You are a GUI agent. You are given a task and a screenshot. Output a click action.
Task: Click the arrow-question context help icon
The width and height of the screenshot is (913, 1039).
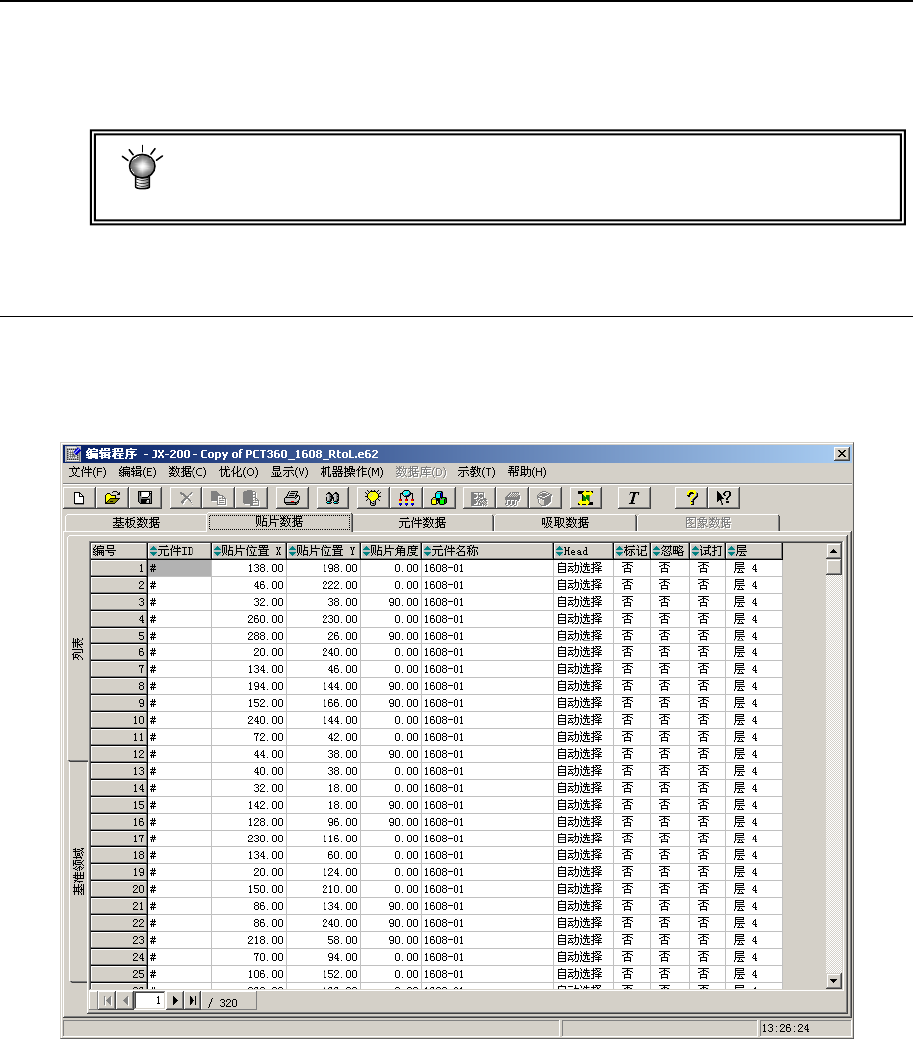tap(724, 498)
